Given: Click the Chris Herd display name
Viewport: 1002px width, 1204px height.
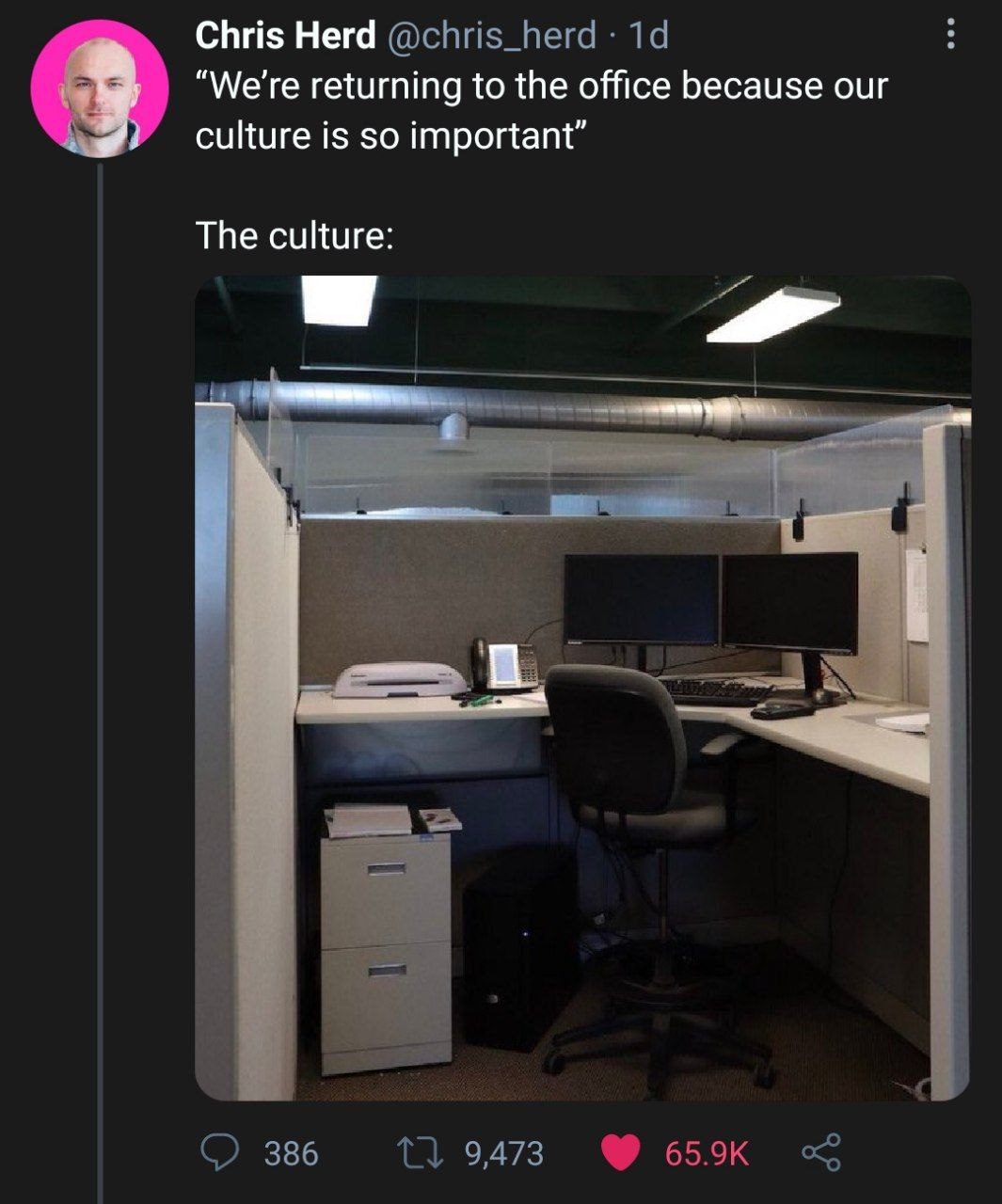Looking at the screenshot, I should pos(285,36).
